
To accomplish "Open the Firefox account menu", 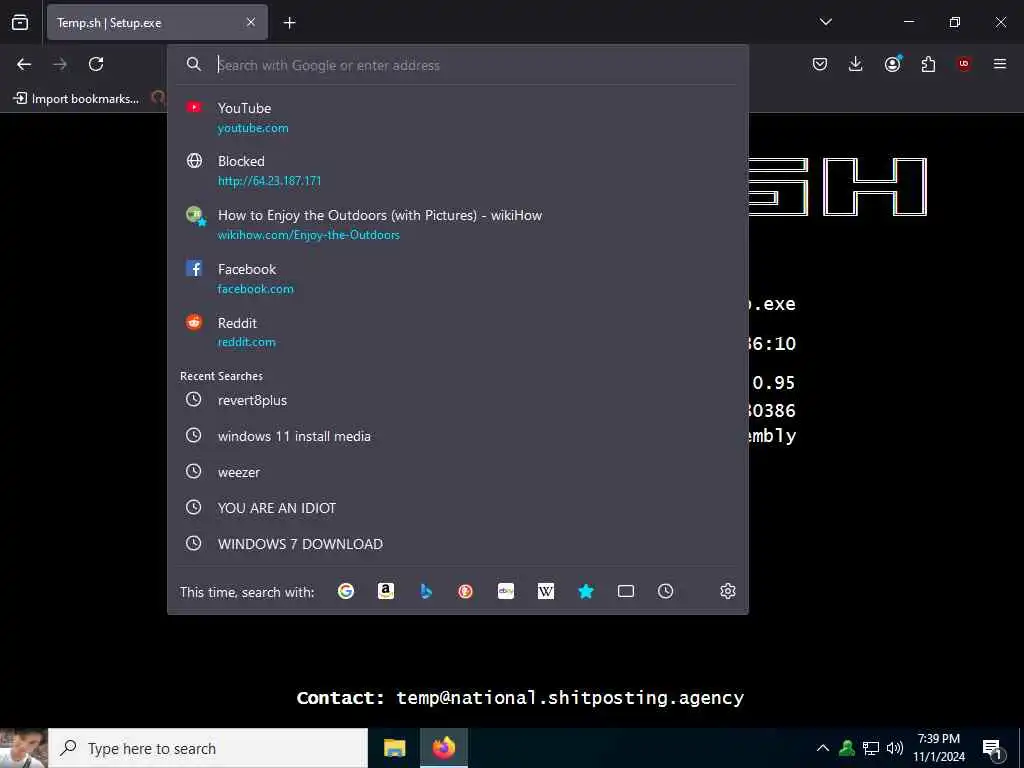I will (x=892, y=64).
